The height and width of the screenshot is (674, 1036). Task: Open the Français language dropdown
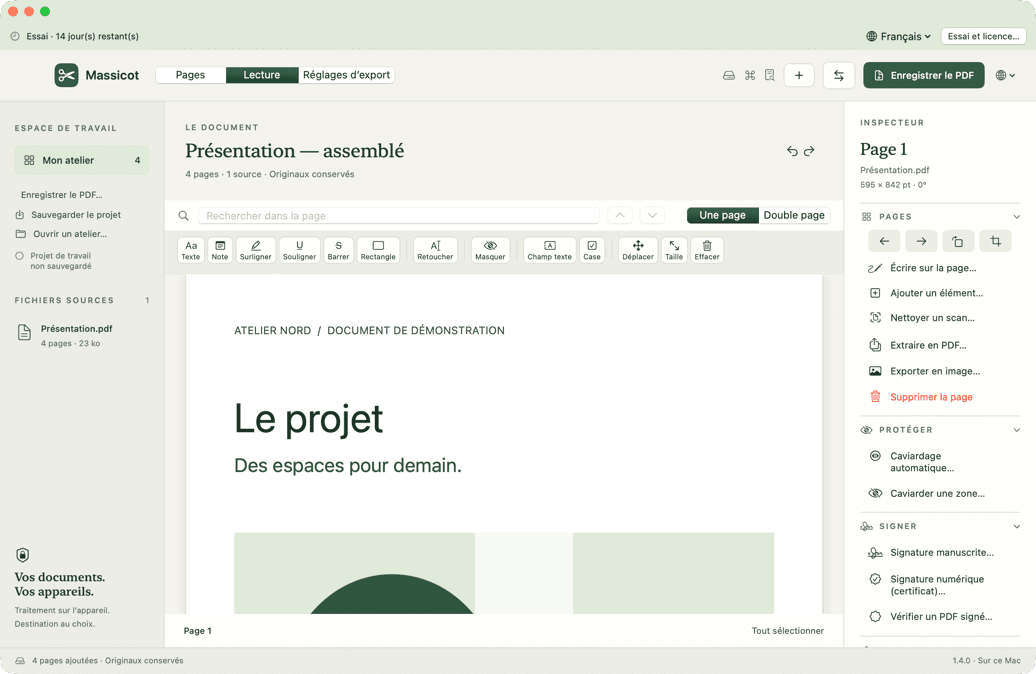pyautogui.click(x=899, y=36)
